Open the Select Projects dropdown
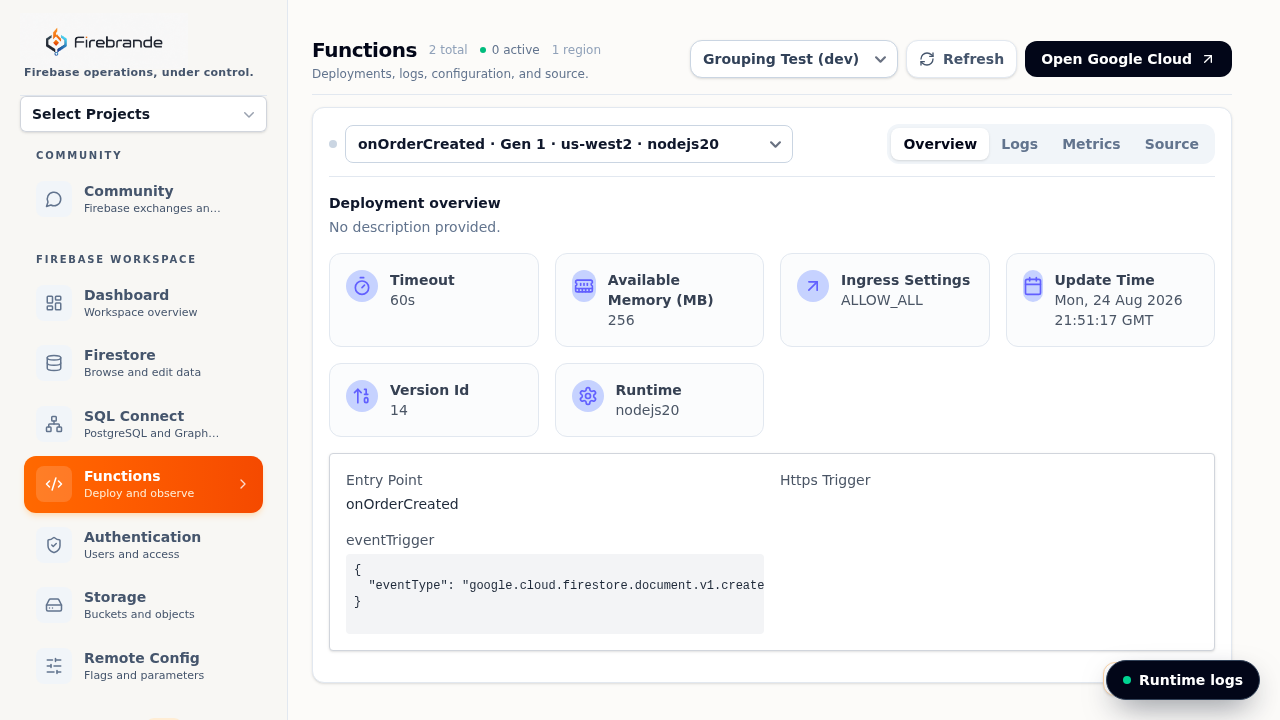Image resolution: width=1280 pixels, height=720 pixels. pyautogui.click(x=143, y=114)
